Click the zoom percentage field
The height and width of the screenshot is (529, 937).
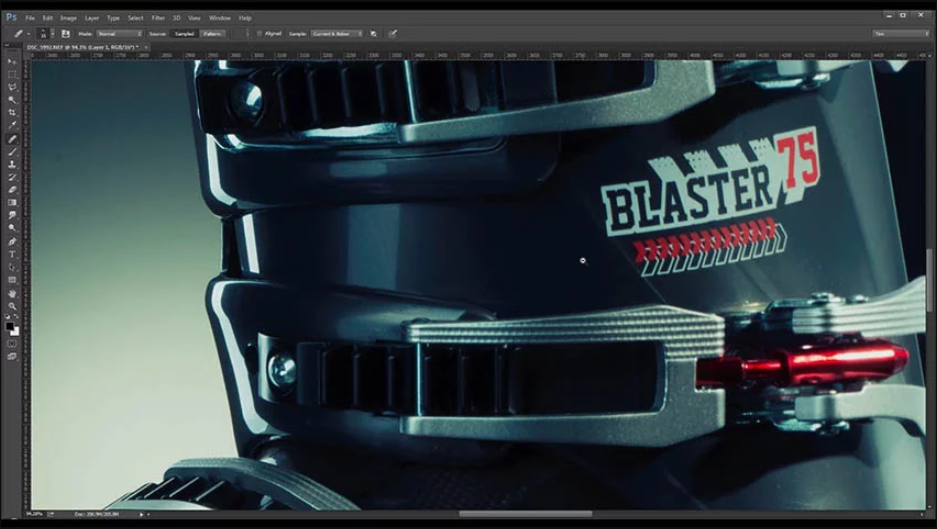point(33,514)
